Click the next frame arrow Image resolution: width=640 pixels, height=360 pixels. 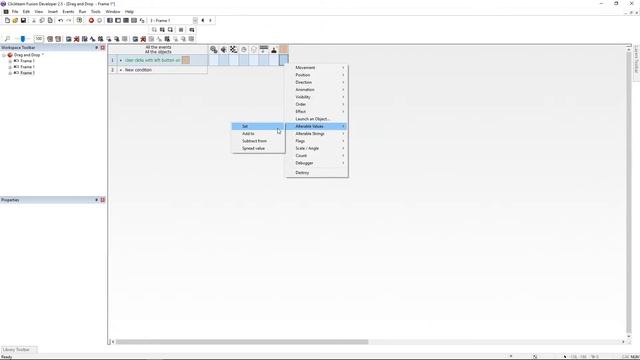pyautogui.click(x=210, y=20)
